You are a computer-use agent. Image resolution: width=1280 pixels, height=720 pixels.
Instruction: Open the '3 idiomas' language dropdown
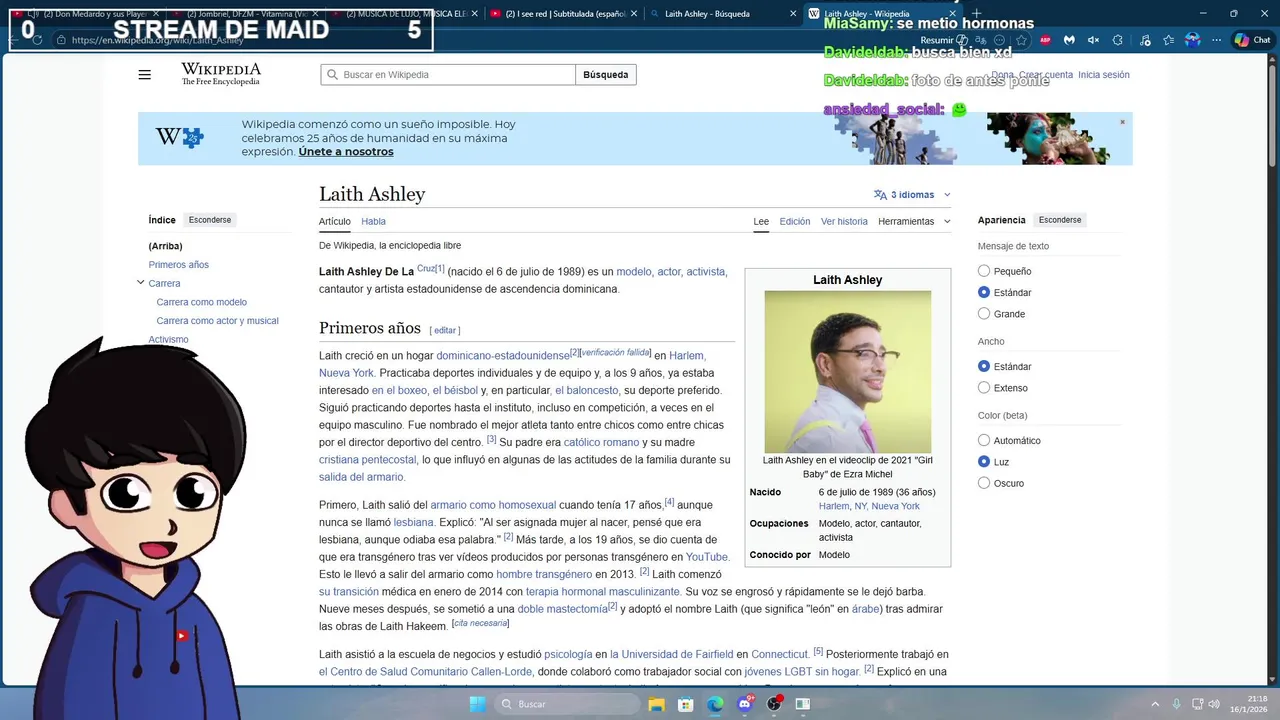[x=912, y=195]
